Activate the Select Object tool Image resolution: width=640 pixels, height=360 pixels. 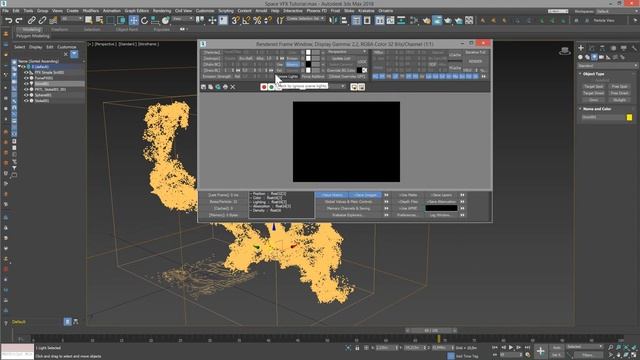88,20
